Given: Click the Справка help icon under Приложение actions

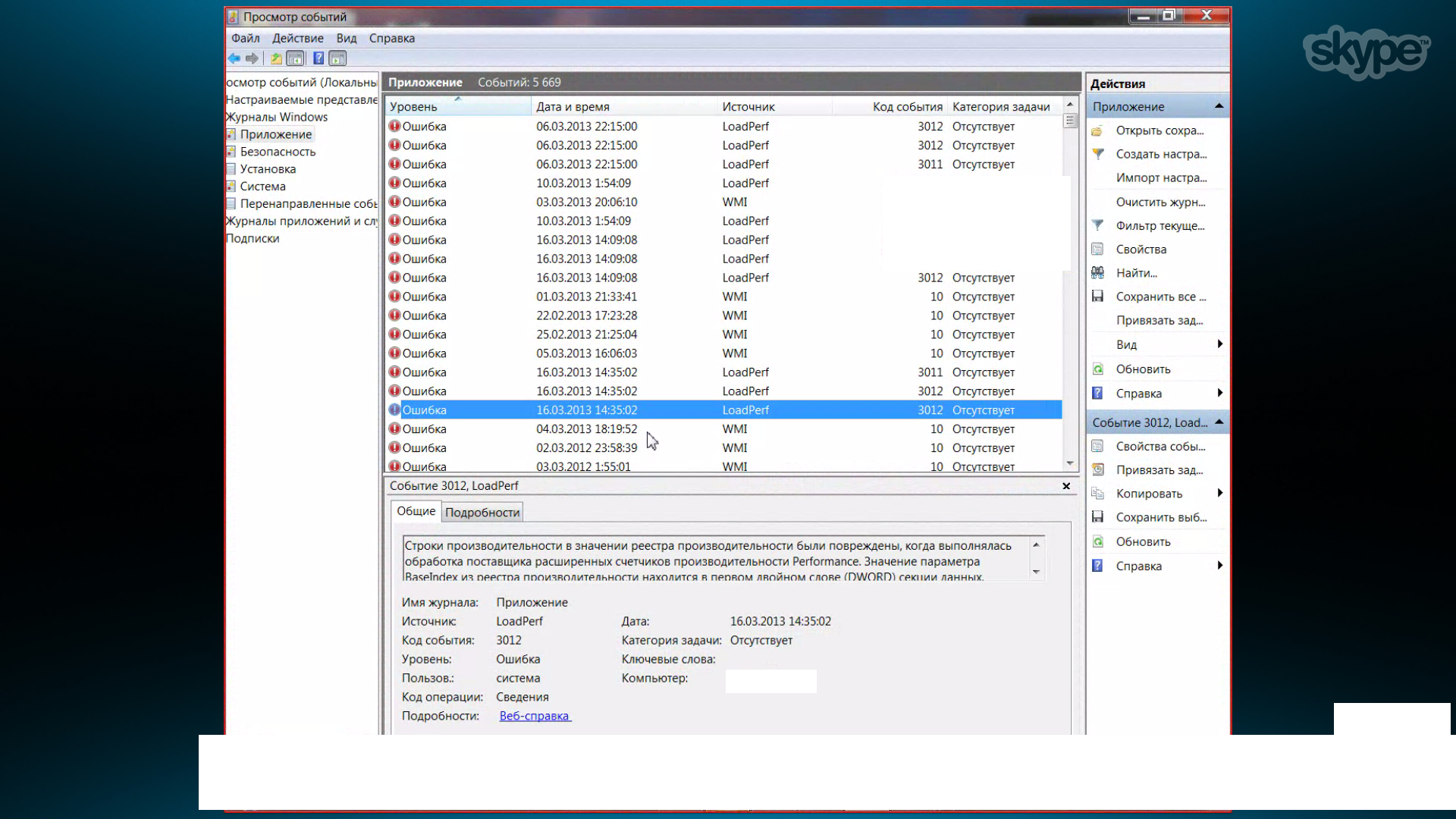Looking at the screenshot, I should (1097, 393).
